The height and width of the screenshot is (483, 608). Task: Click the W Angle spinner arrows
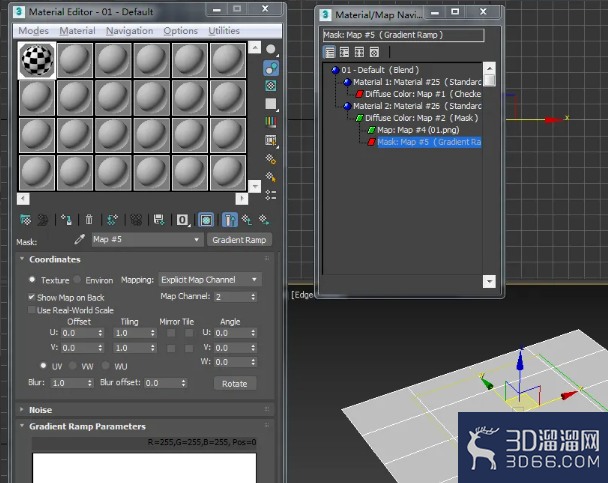coord(253,362)
